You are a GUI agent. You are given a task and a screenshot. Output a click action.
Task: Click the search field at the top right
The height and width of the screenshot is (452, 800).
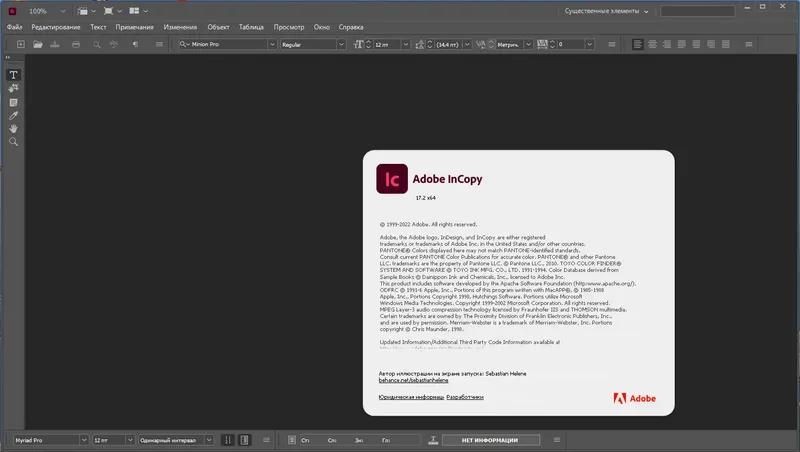697,11
